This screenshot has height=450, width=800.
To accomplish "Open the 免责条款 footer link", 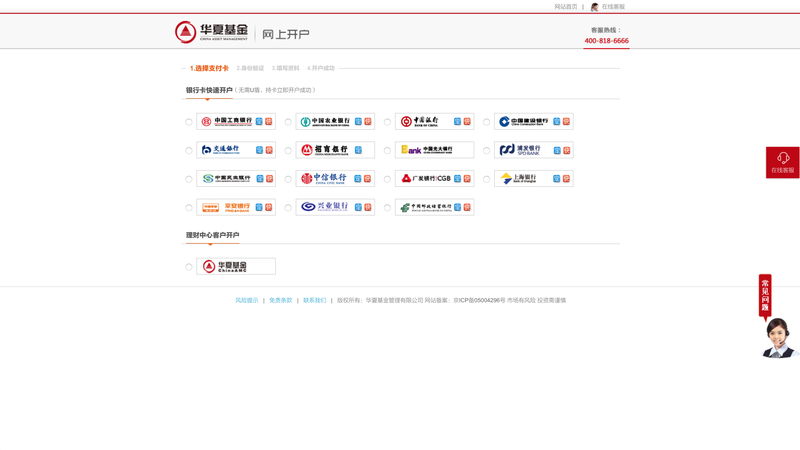I will [281, 301].
